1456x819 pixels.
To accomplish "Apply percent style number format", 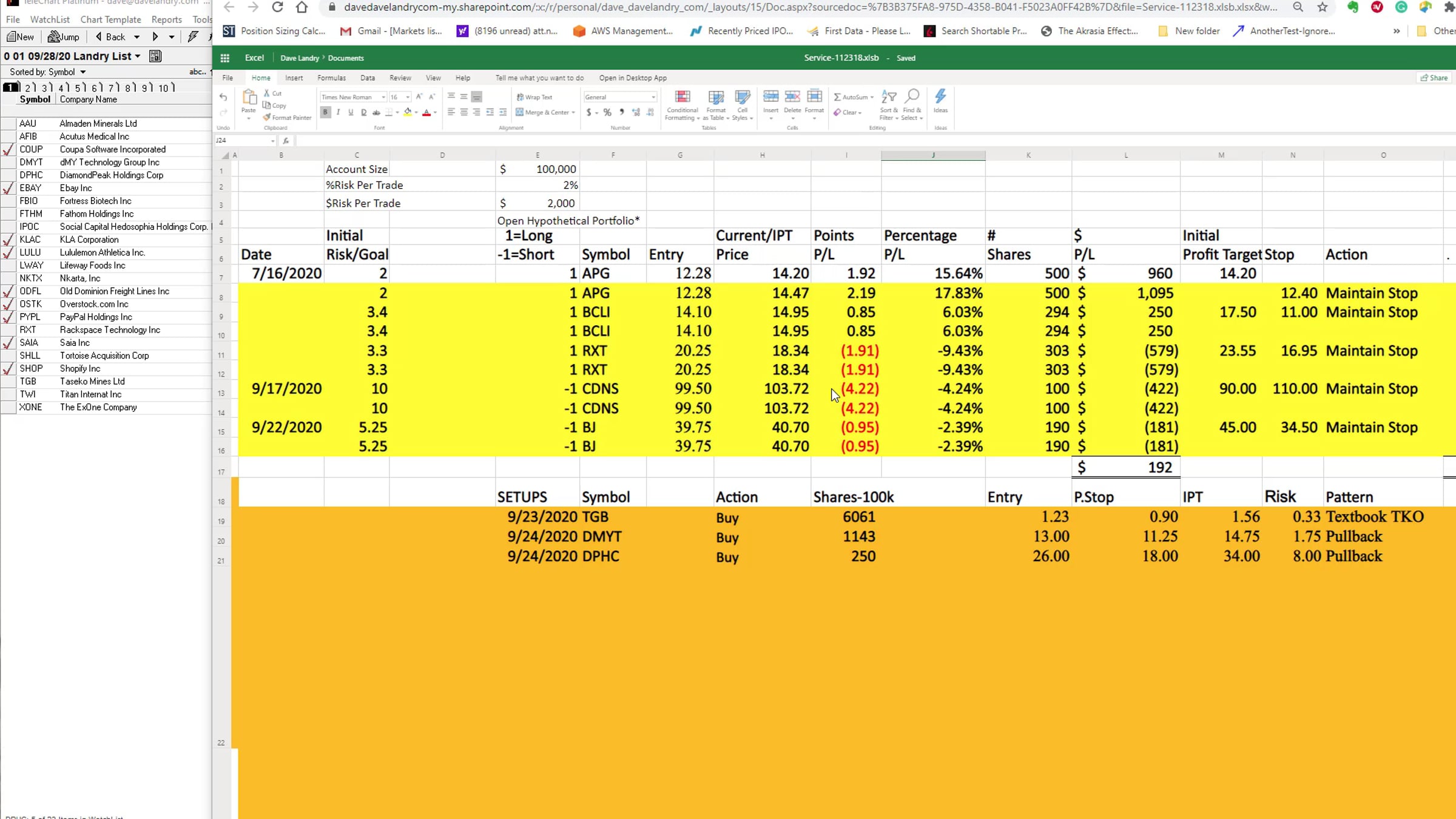I will (x=607, y=112).
